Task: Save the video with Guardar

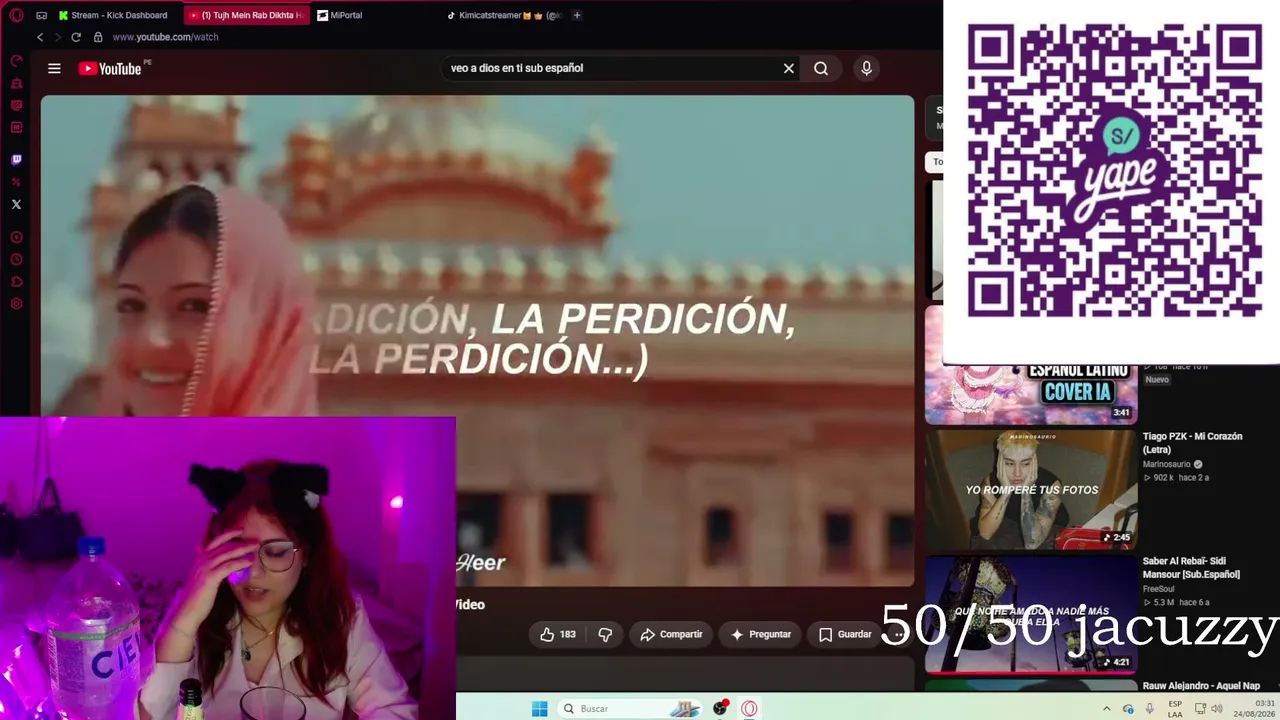Action: pyautogui.click(x=845, y=634)
